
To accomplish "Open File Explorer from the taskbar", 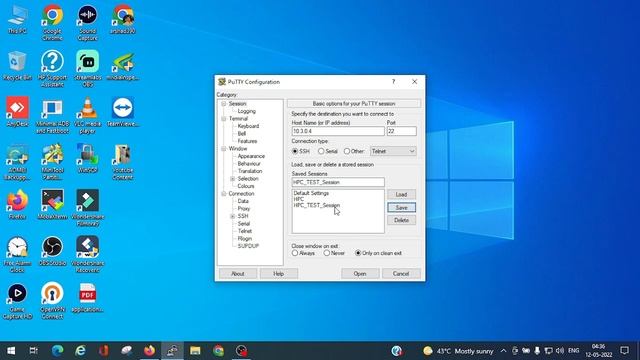I will (195, 351).
